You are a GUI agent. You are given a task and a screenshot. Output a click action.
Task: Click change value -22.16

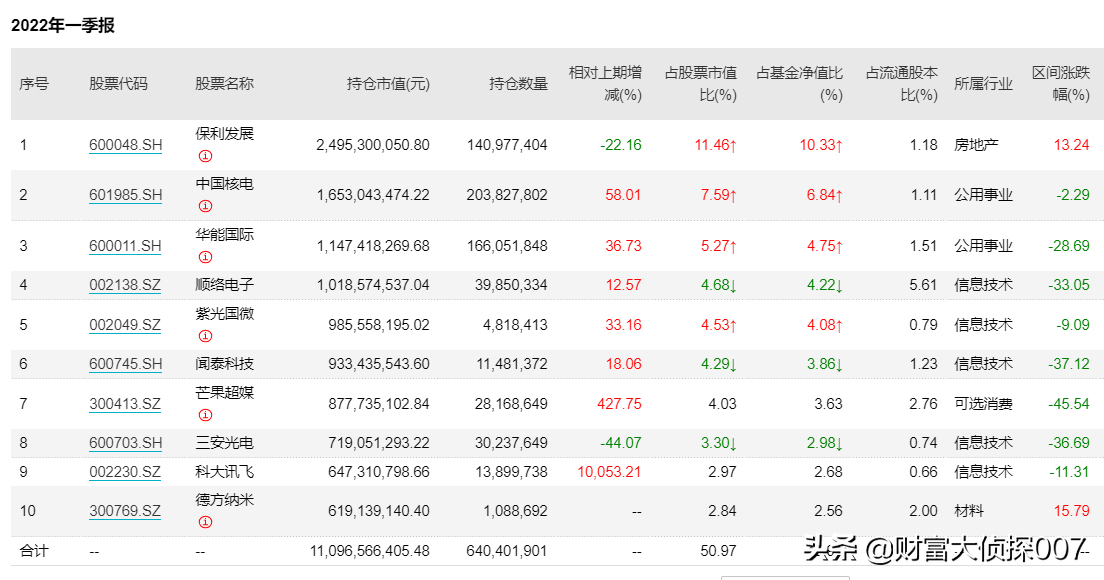click(621, 145)
